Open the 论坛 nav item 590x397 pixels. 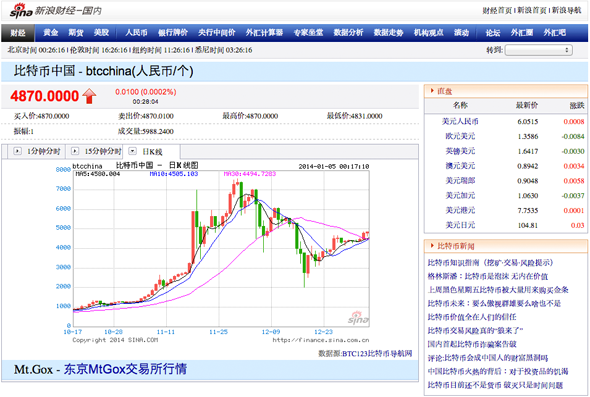[493, 33]
